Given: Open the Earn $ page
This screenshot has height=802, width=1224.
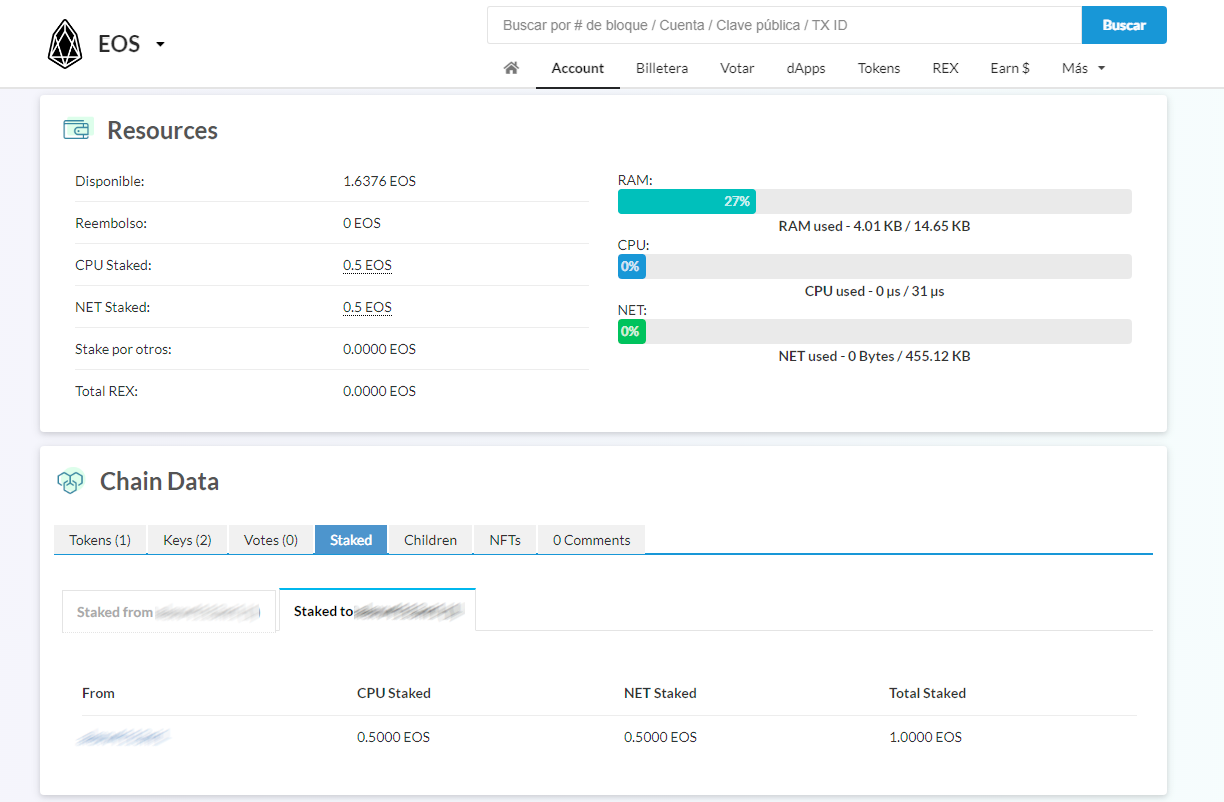Looking at the screenshot, I should coord(1009,68).
